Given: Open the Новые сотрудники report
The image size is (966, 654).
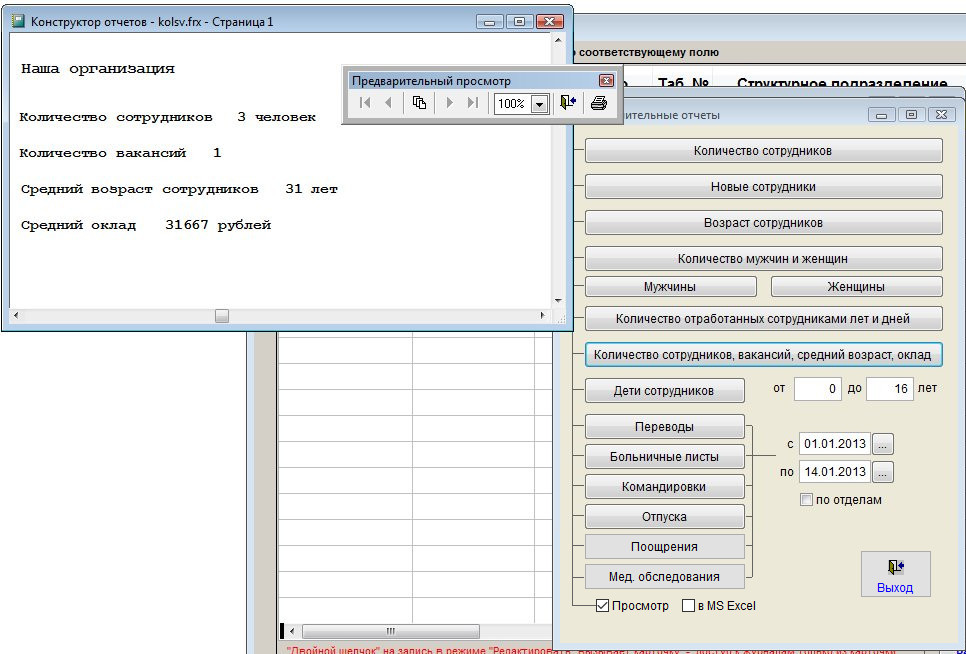Looking at the screenshot, I should [763, 187].
